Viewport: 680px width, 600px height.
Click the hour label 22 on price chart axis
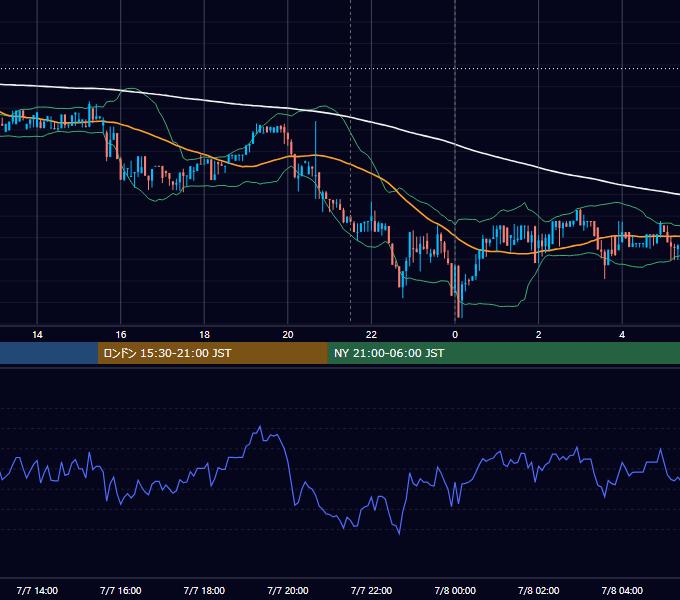371,335
